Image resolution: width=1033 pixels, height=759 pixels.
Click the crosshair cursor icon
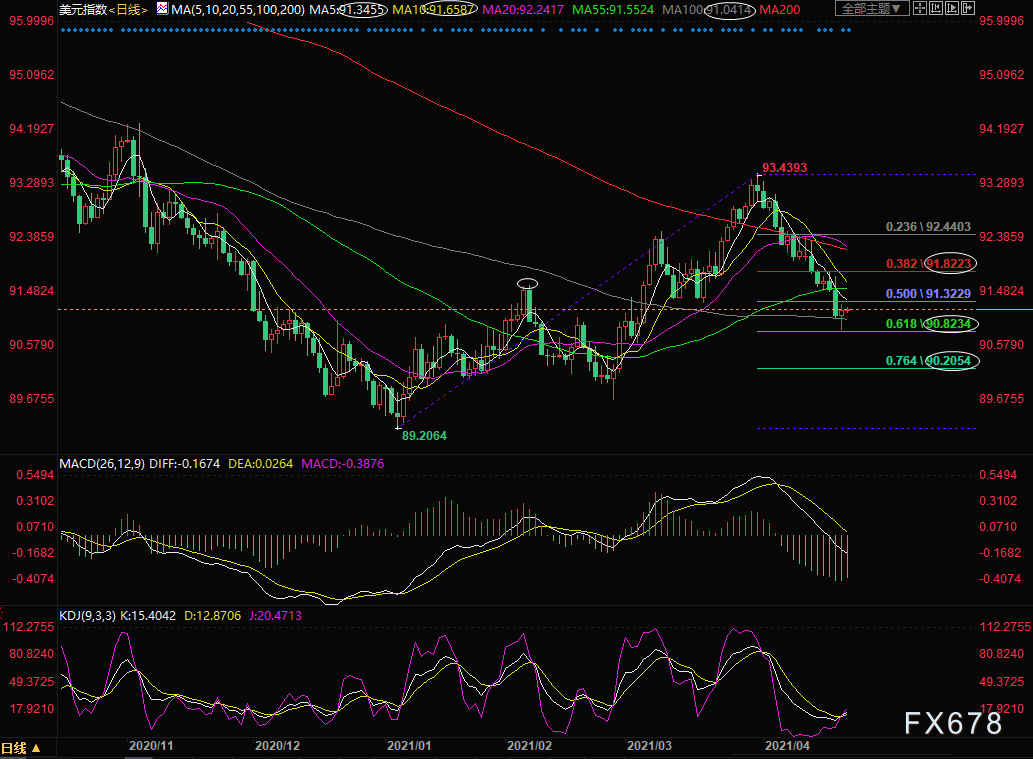click(920, 8)
